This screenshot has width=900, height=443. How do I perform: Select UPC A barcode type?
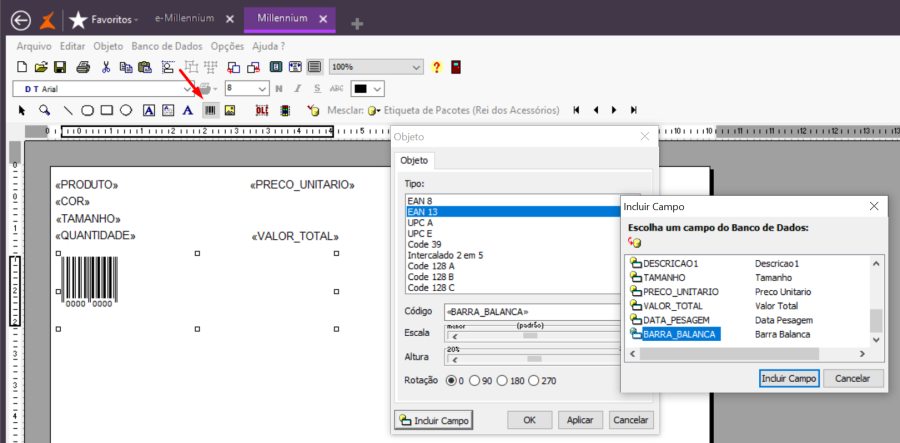point(420,222)
